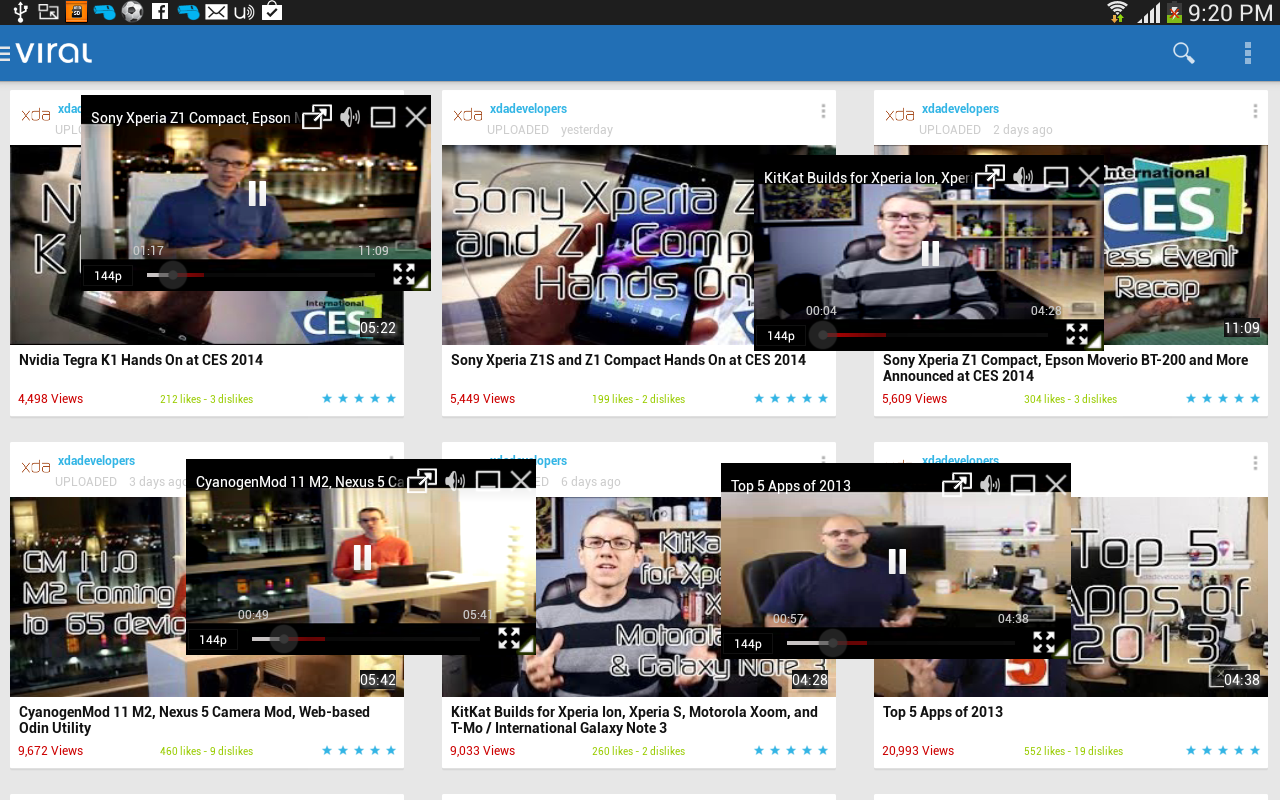Minimize the 'KitKat Builds' floating player
This screenshot has height=800, width=1280.
[1056, 177]
